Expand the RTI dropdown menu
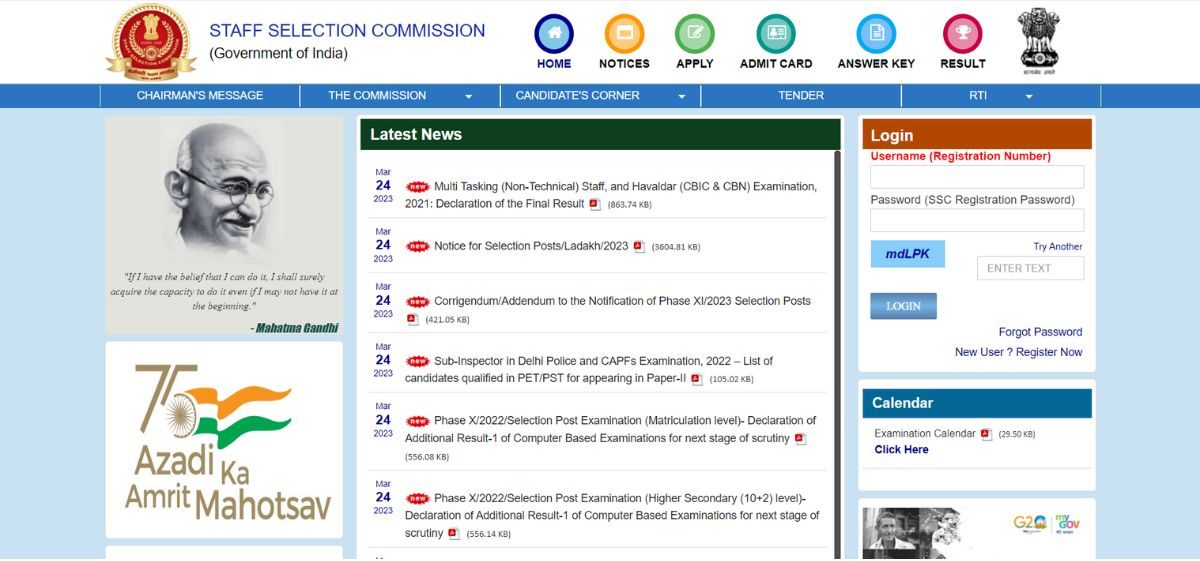1200x561 pixels. tap(1001, 96)
